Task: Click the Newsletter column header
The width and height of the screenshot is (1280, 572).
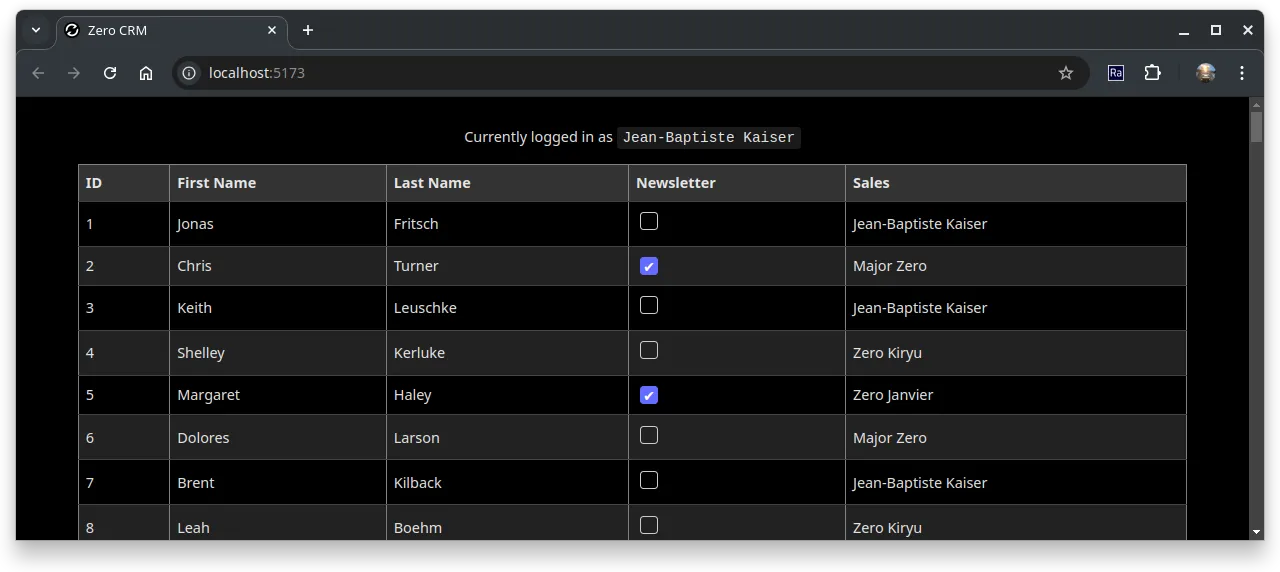Action: 737,183
